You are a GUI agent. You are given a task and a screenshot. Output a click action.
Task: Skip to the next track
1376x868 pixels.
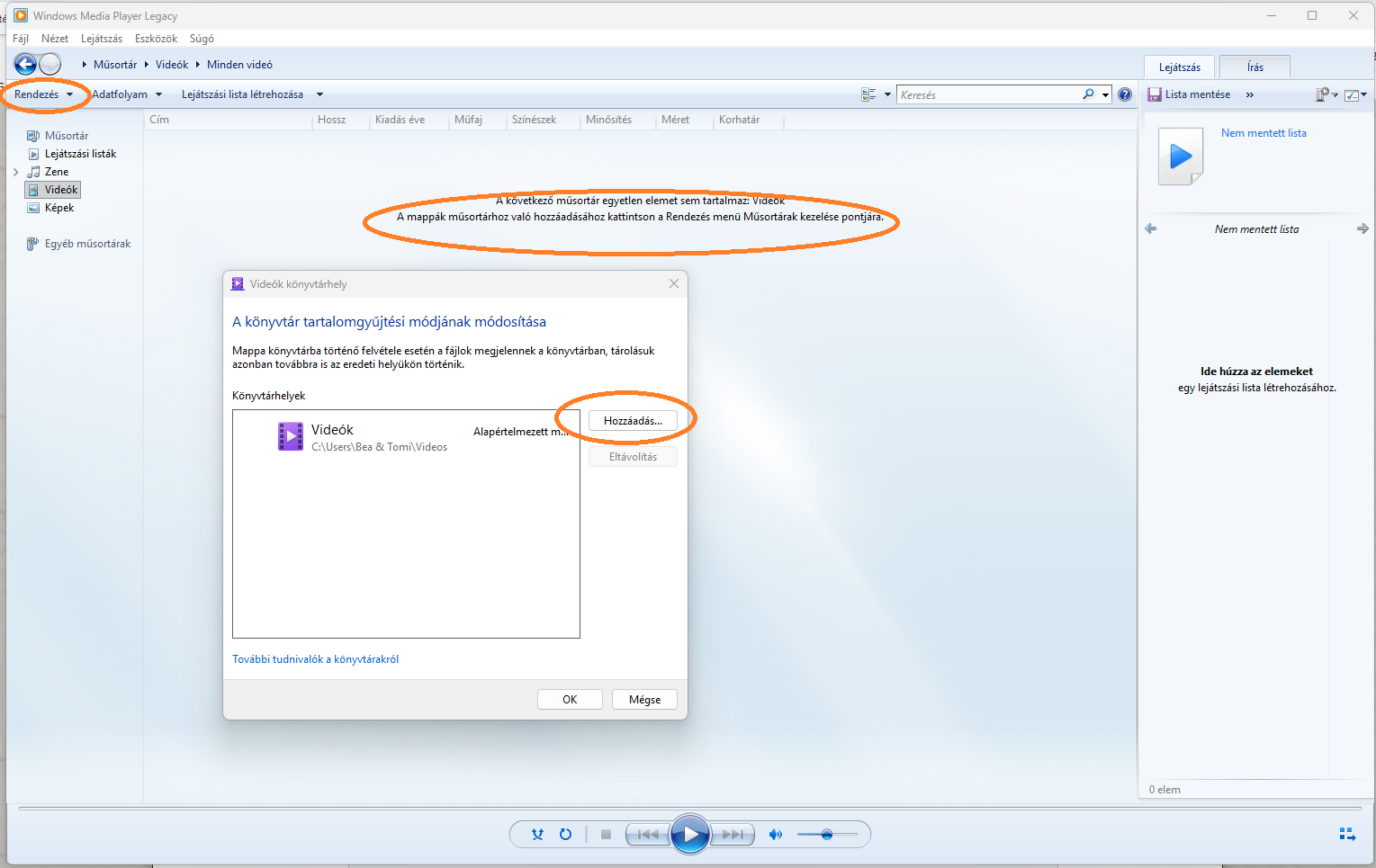pos(733,835)
